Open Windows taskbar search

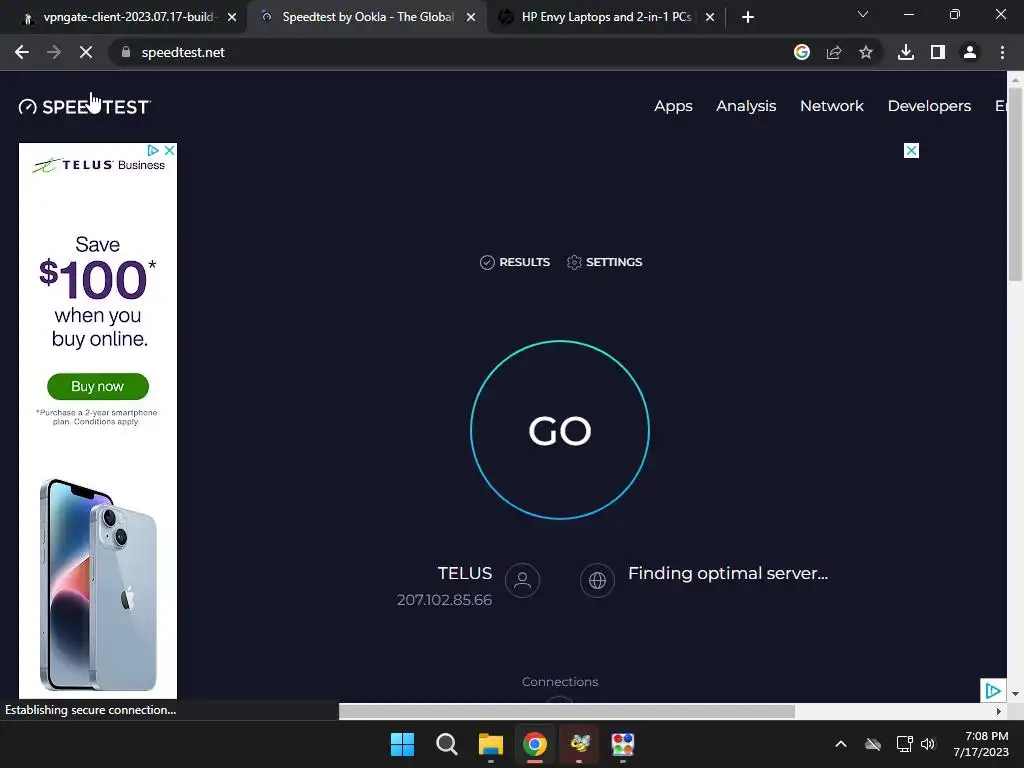pos(447,744)
